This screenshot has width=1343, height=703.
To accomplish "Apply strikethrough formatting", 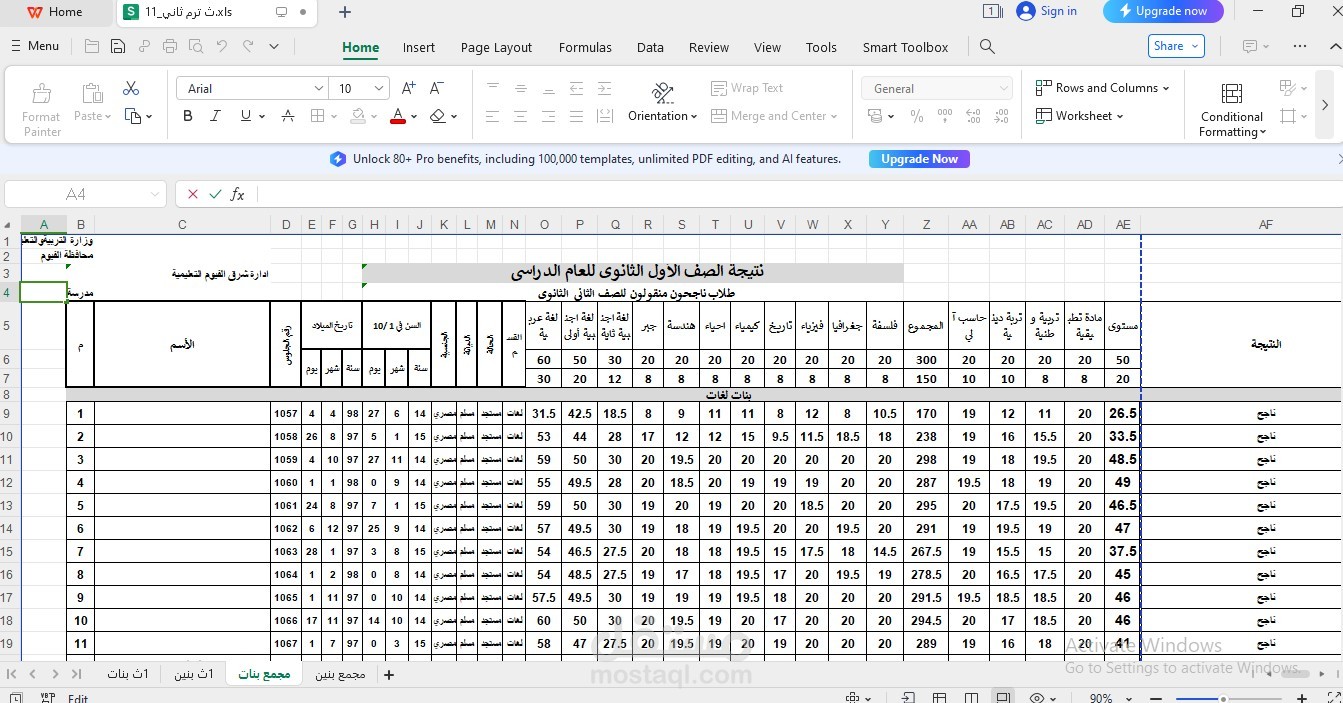I will click(x=288, y=116).
